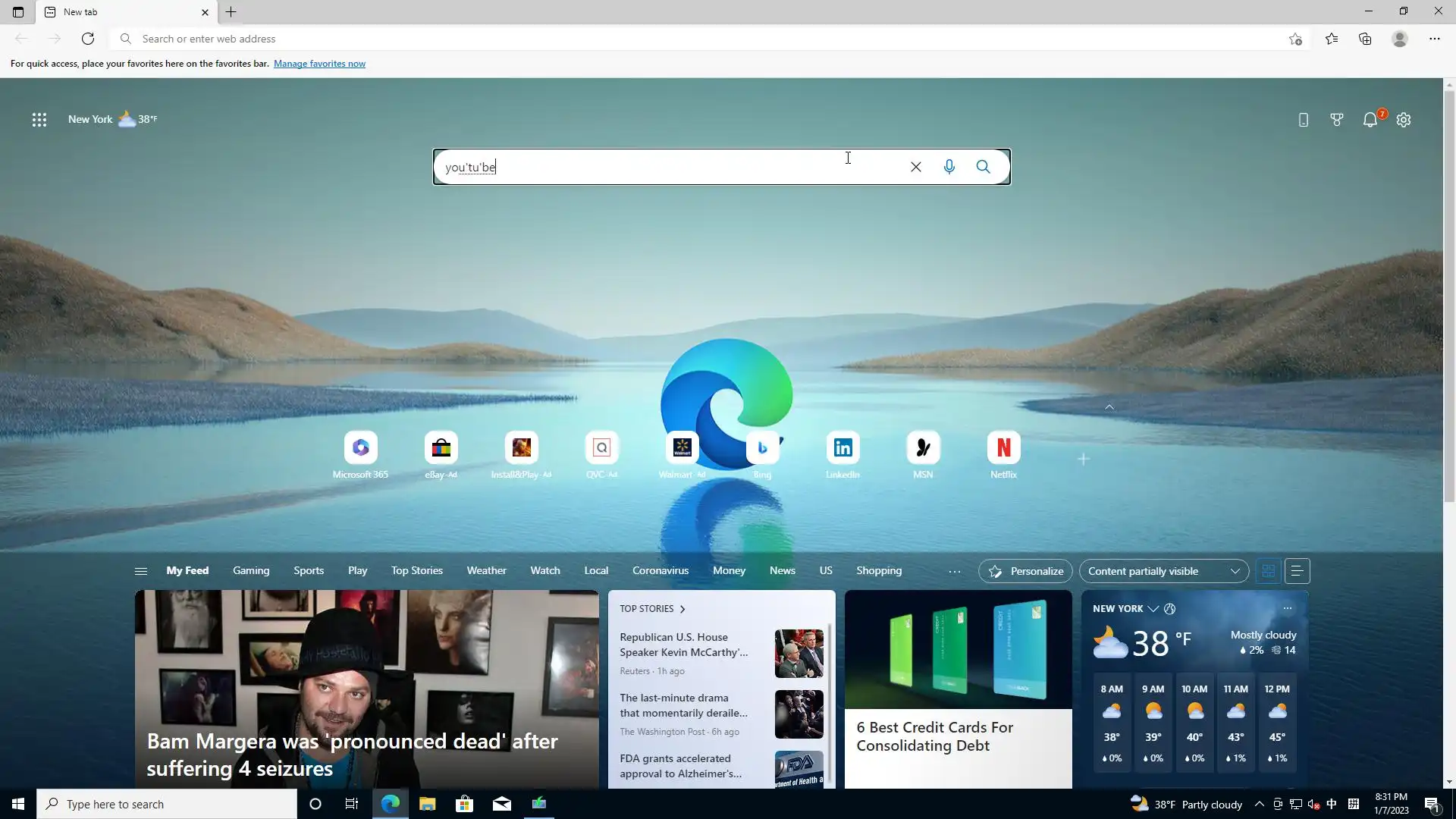Select the Top Stories feed tab
Viewport: 1456px width, 819px height.
coord(416,570)
